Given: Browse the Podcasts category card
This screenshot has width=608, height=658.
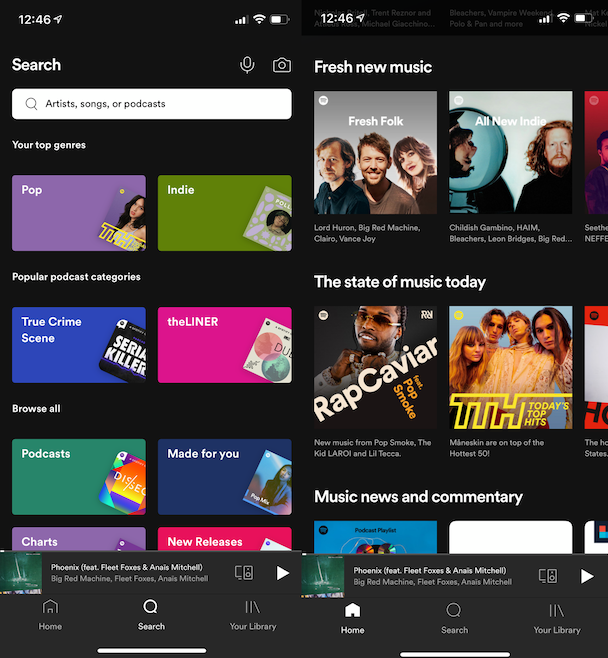Looking at the screenshot, I should [x=79, y=477].
